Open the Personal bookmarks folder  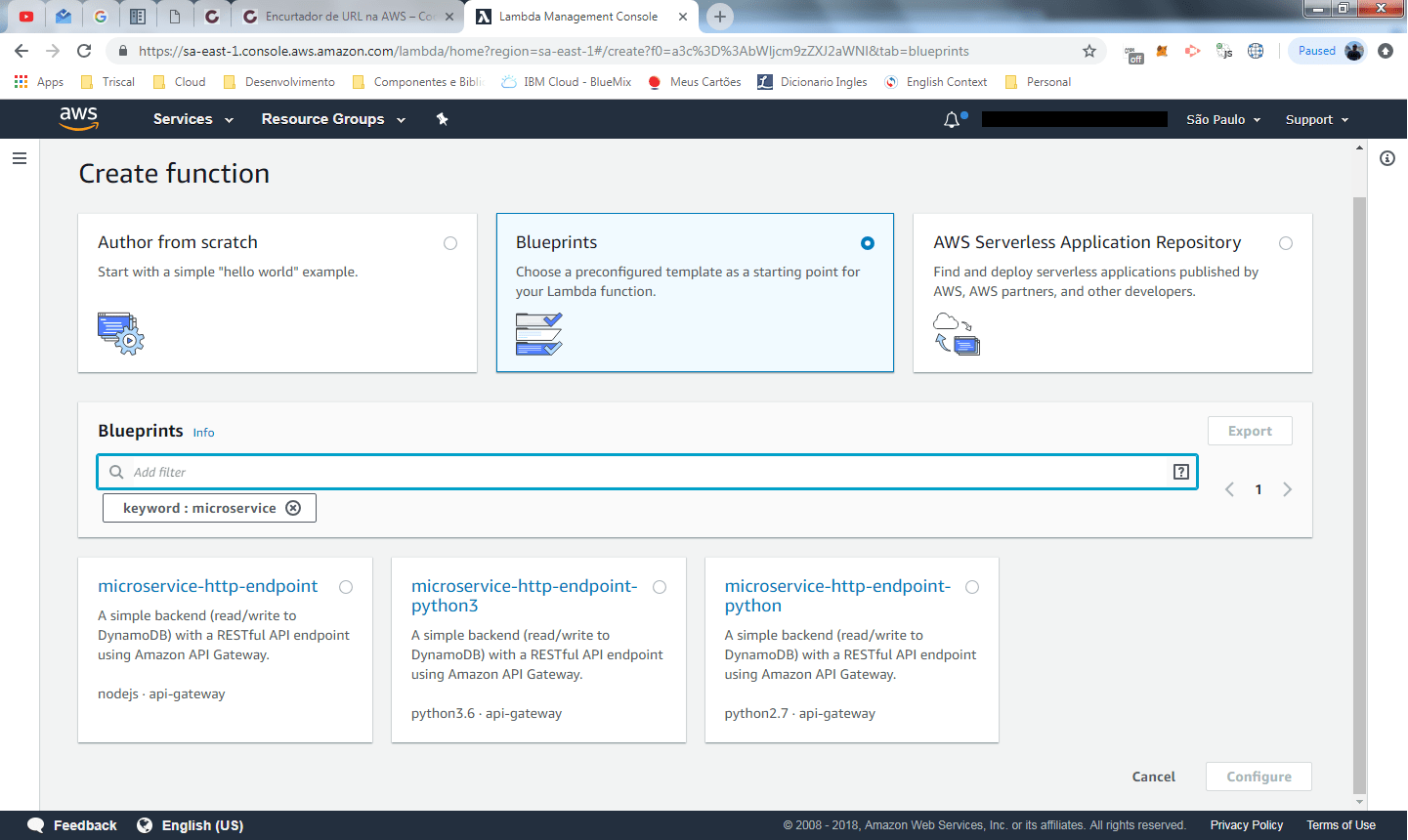pos(1038,82)
